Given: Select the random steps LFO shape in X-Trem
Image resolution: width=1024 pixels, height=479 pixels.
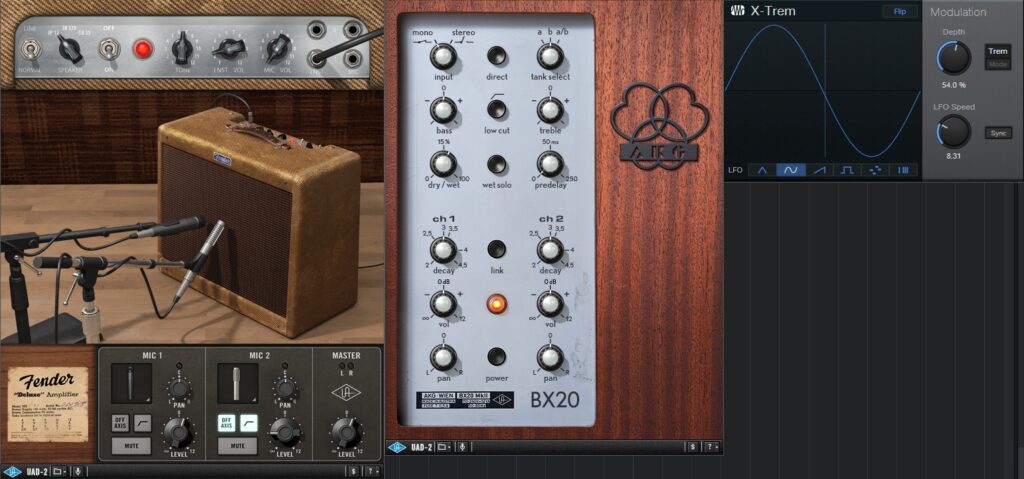Looking at the screenshot, I should pyautogui.click(x=876, y=170).
